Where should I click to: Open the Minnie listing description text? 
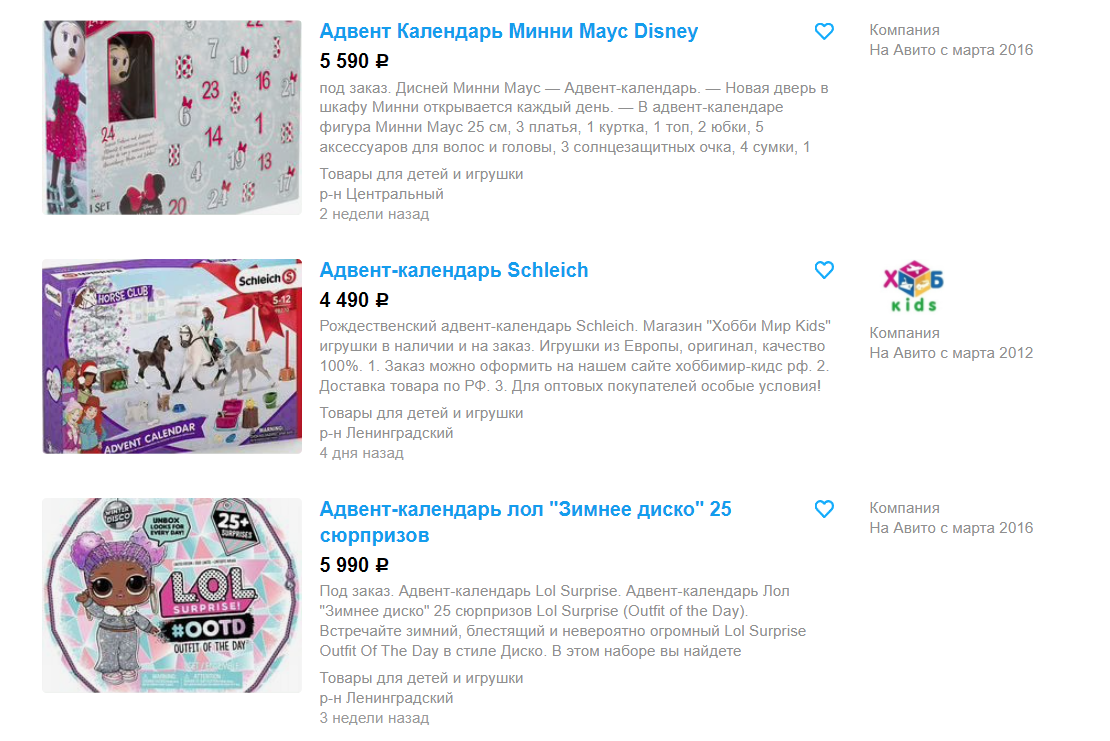point(574,117)
